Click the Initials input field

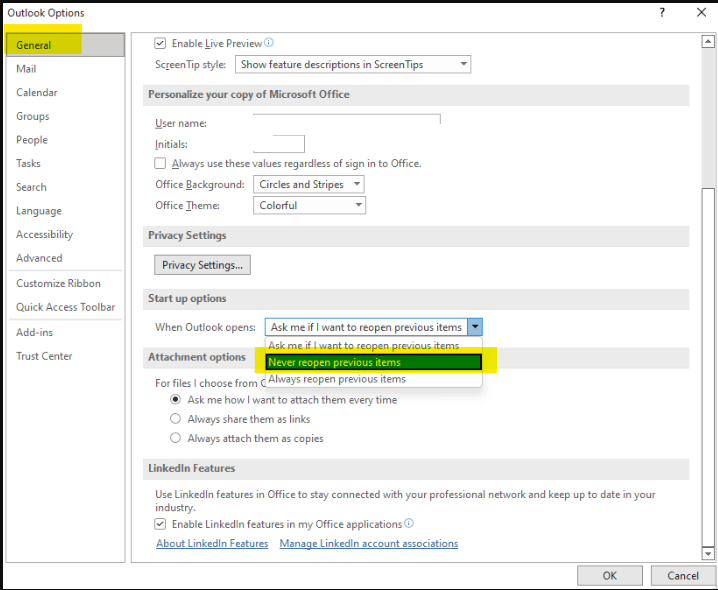pyautogui.click(x=279, y=144)
